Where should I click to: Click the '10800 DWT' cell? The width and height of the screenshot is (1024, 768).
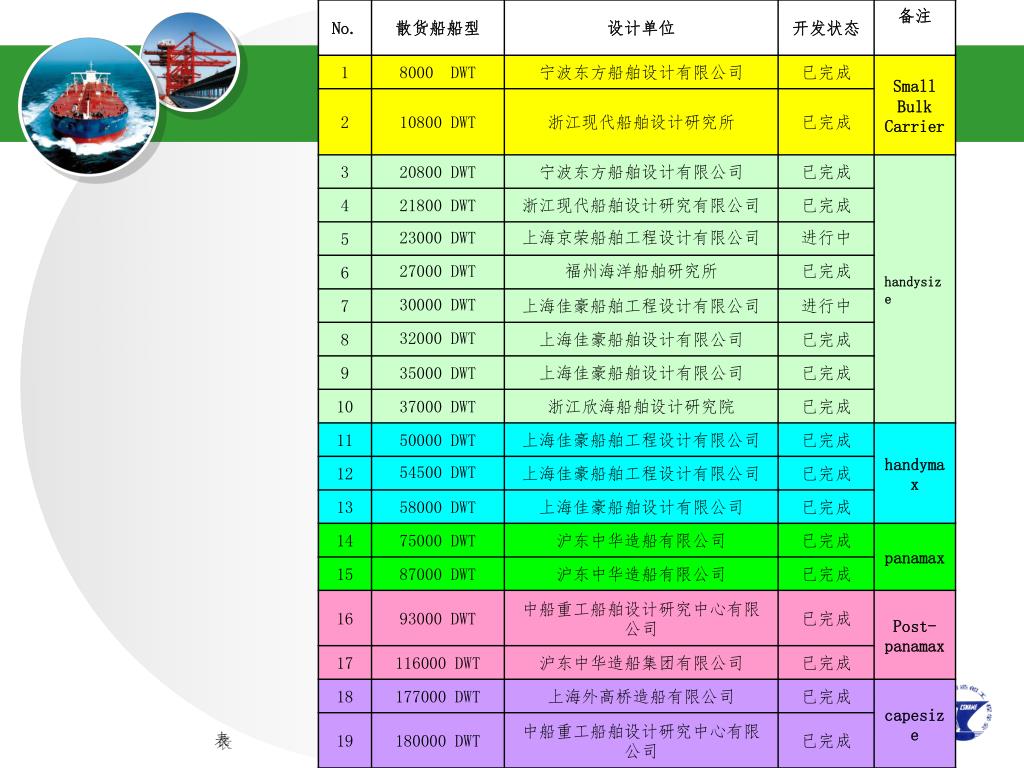tap(438, 122)
